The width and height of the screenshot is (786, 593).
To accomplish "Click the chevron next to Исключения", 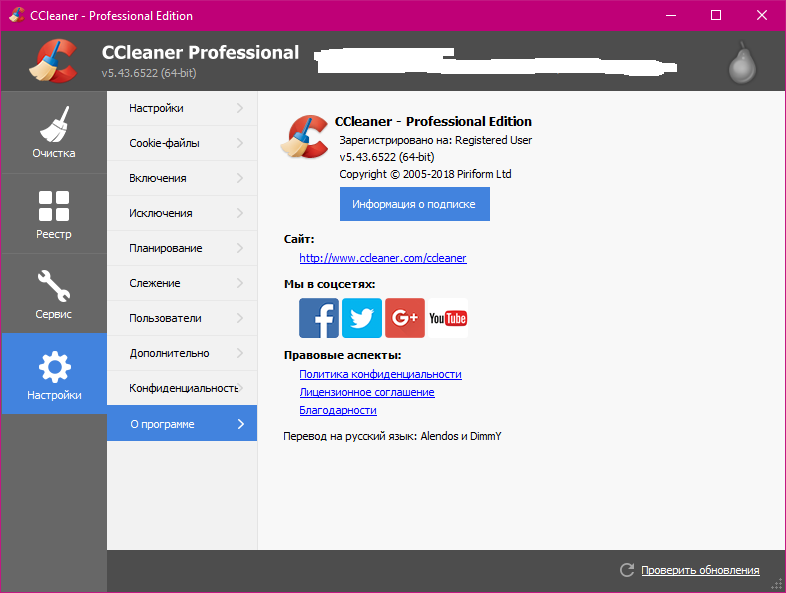I will (x=240, y=213).
